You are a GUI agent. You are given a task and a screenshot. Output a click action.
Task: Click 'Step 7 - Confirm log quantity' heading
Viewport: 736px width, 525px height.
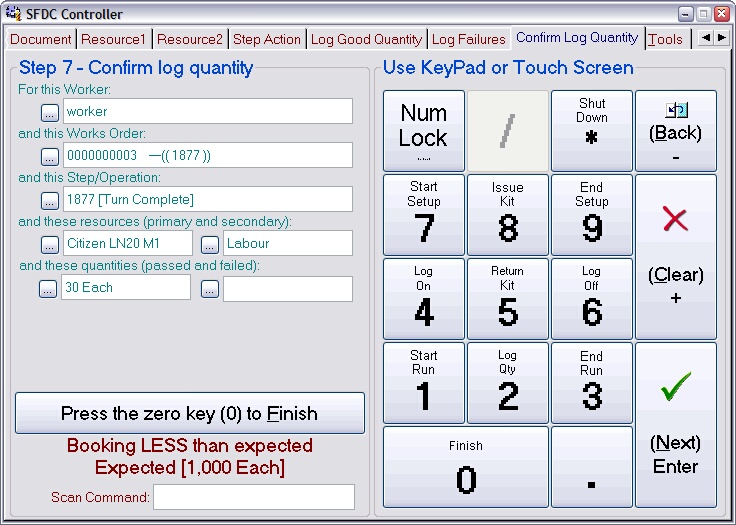[136, 68]
